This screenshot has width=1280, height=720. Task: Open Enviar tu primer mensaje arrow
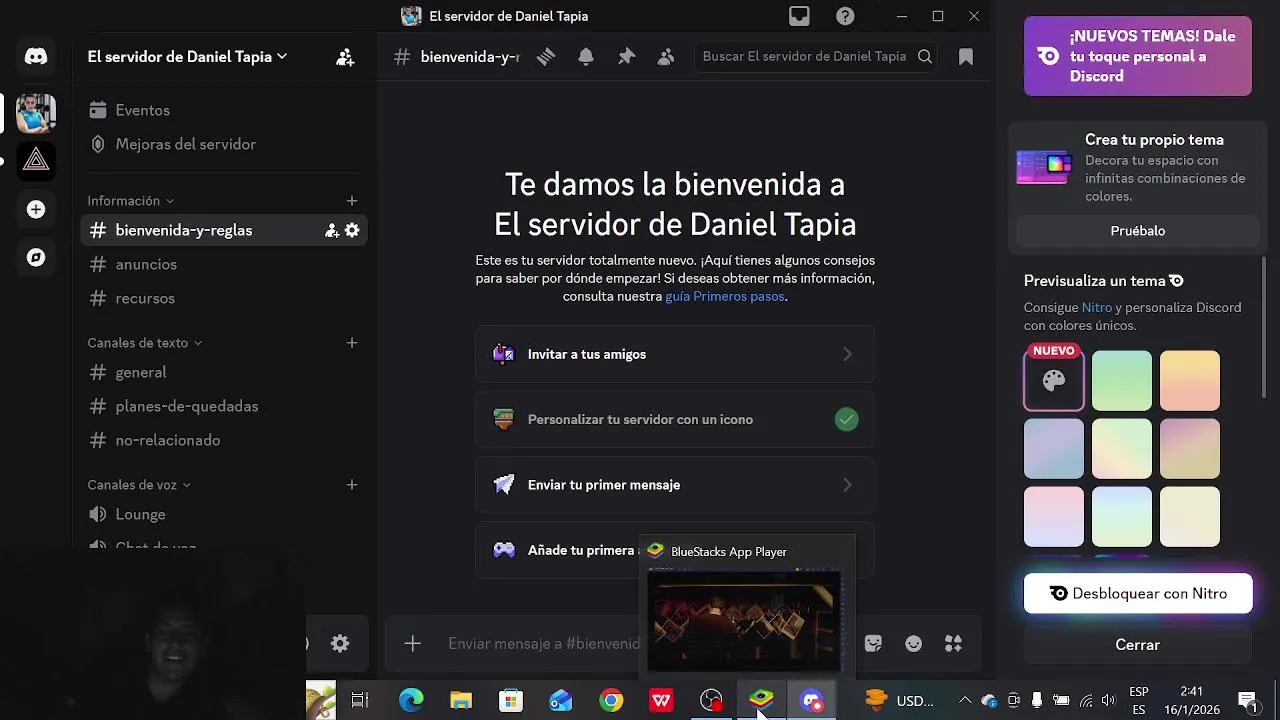pyautogui.click(x=847, y=485)
